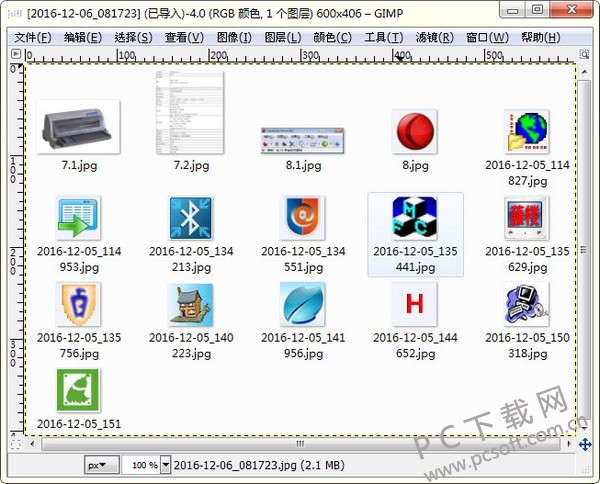600x484 pixels.
Task: Click the horizontal scrollbar thumb
Action: (300, 444)
